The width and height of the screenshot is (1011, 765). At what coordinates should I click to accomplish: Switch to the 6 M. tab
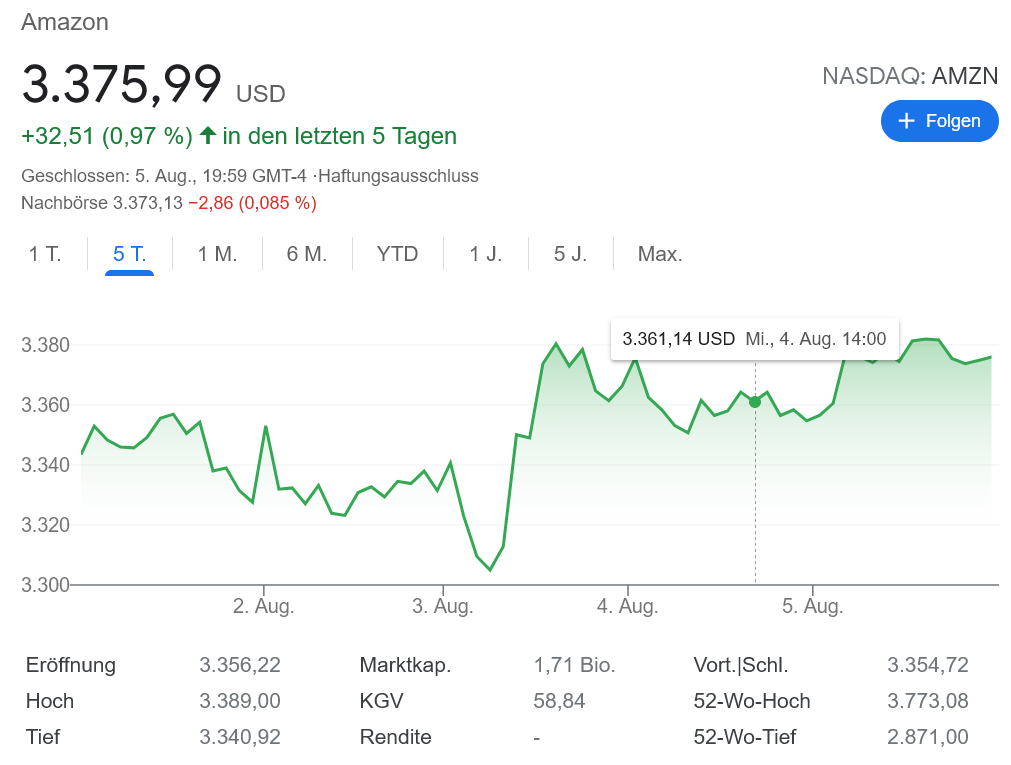click(307, 254)
